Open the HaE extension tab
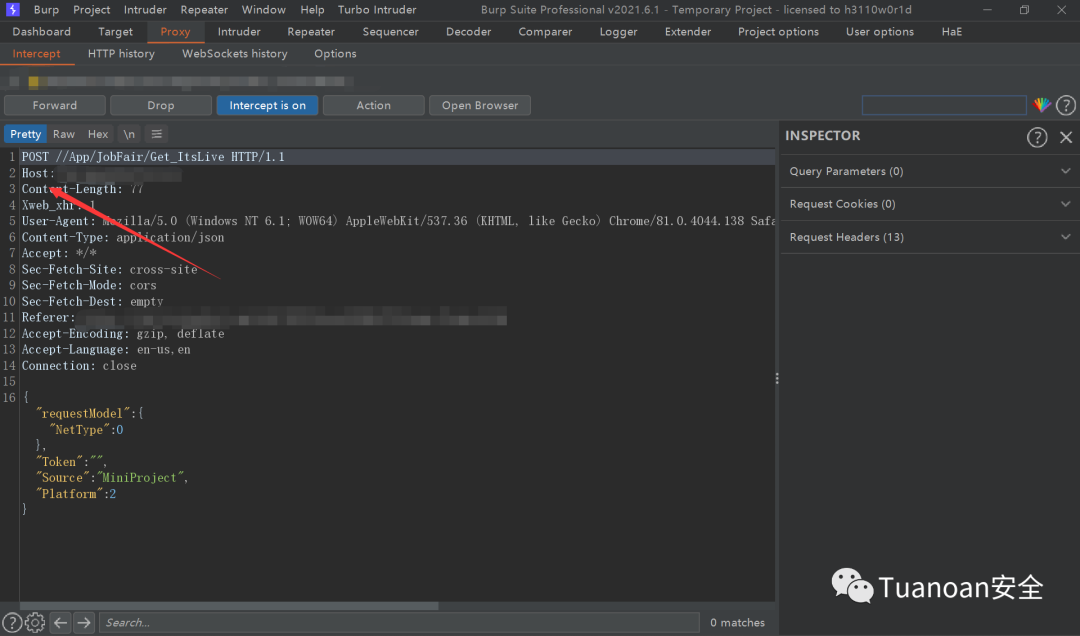Viewport: 1080px width, 636px height. click(x=951, y=32)
